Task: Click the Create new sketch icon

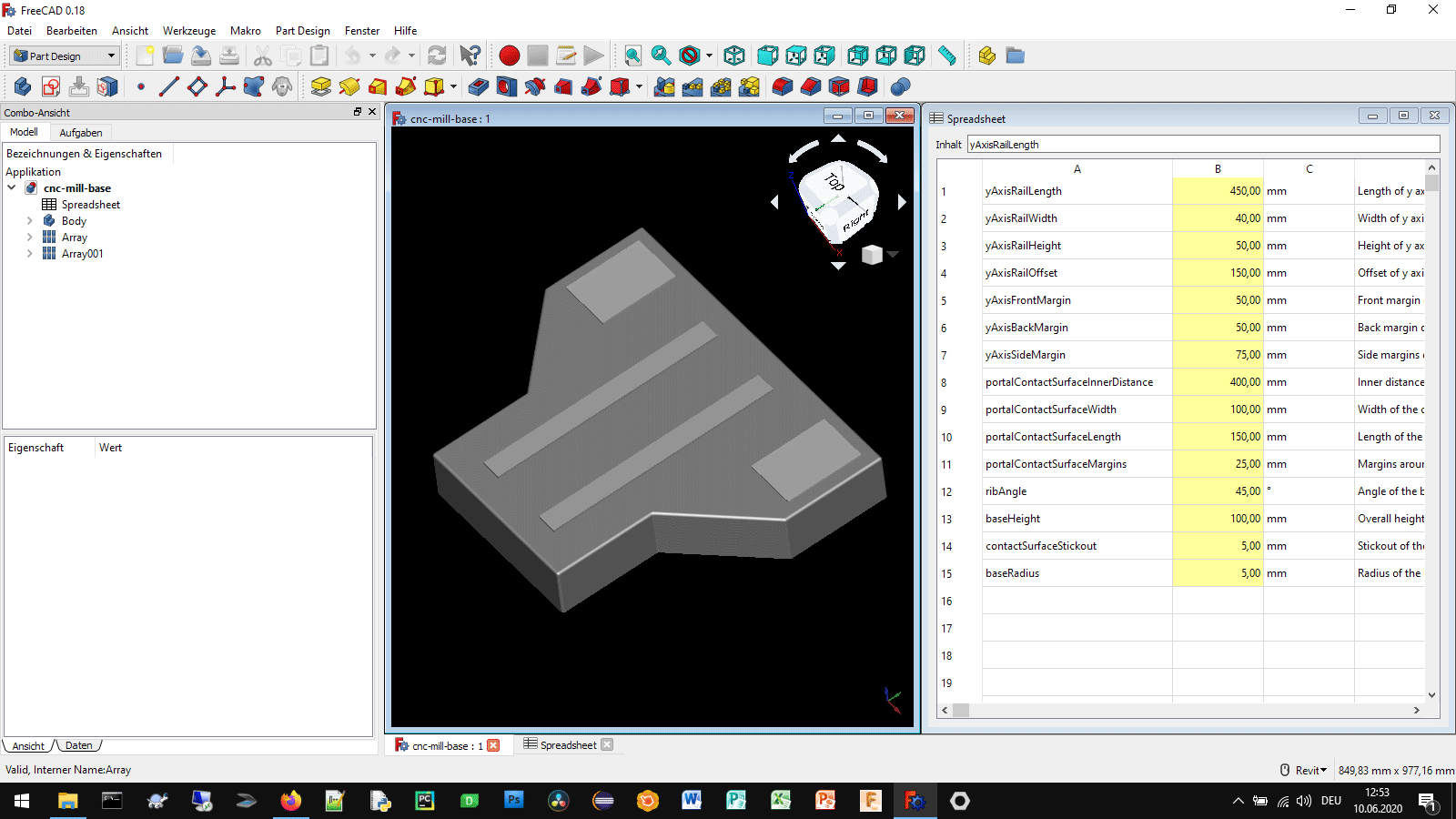Action: (x=51, y=86)
